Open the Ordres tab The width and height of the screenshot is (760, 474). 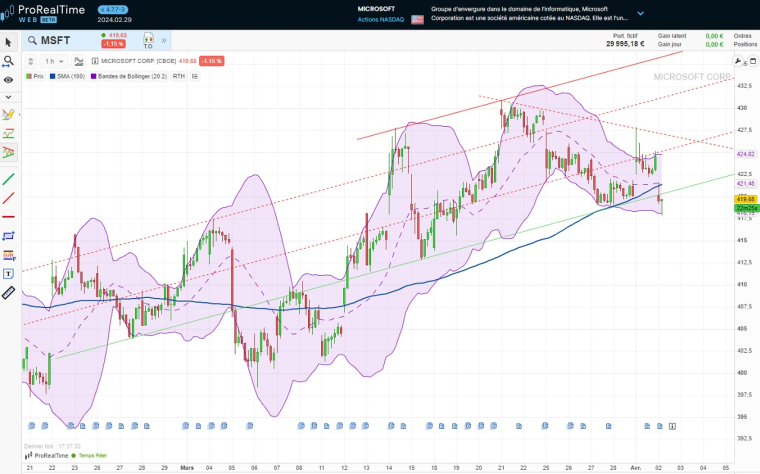coord(742,35)
